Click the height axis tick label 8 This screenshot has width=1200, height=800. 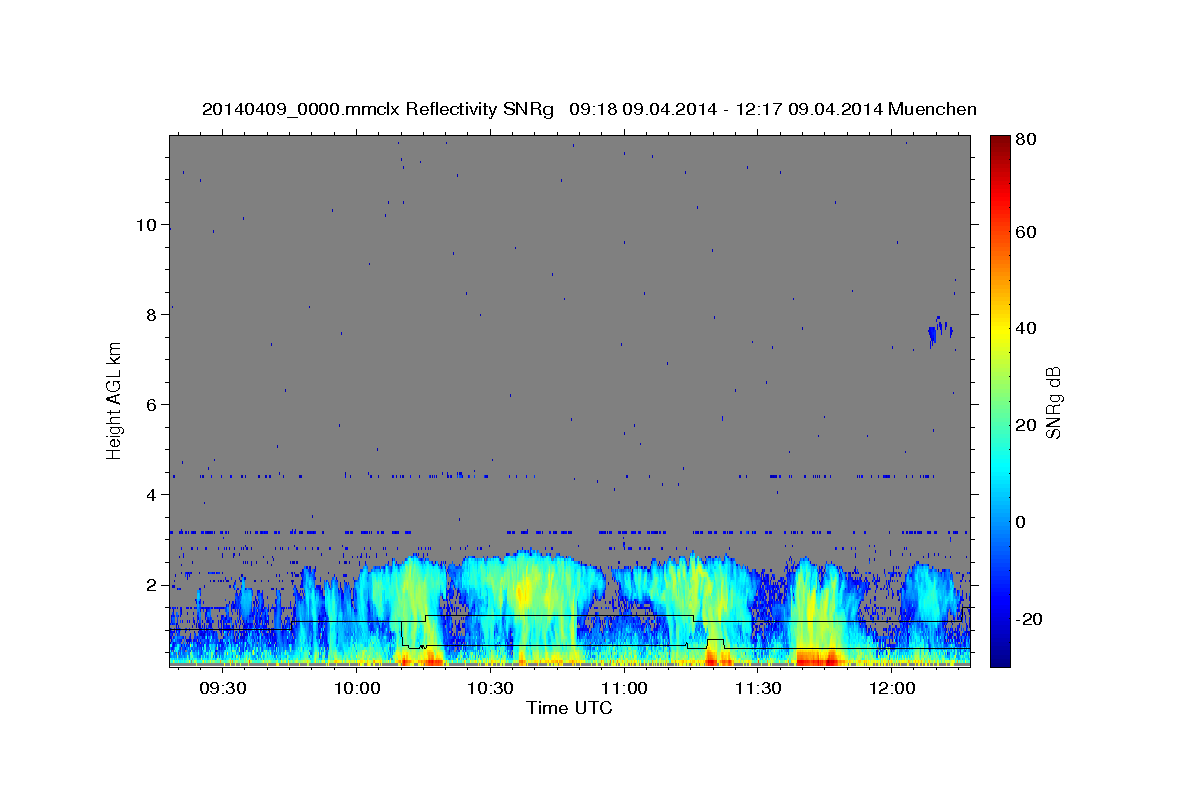click(x=152, y=314)
